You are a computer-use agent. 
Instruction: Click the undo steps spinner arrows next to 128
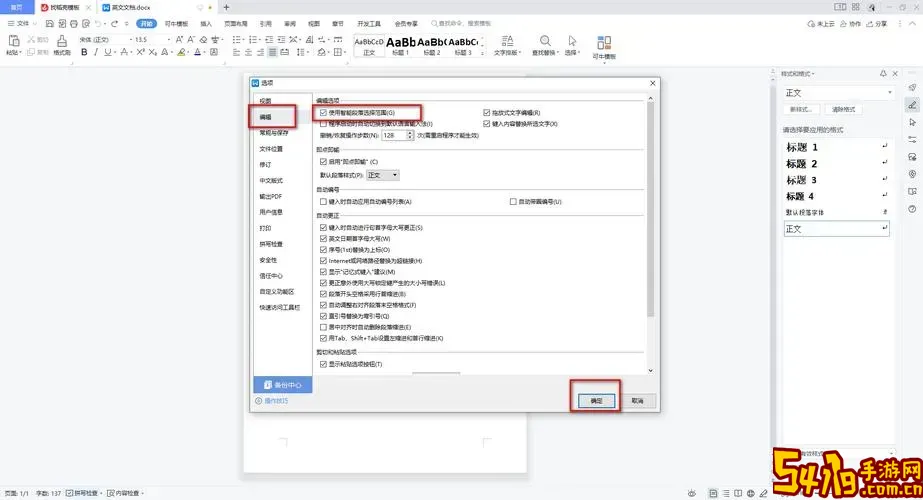(x=410, y=135)
